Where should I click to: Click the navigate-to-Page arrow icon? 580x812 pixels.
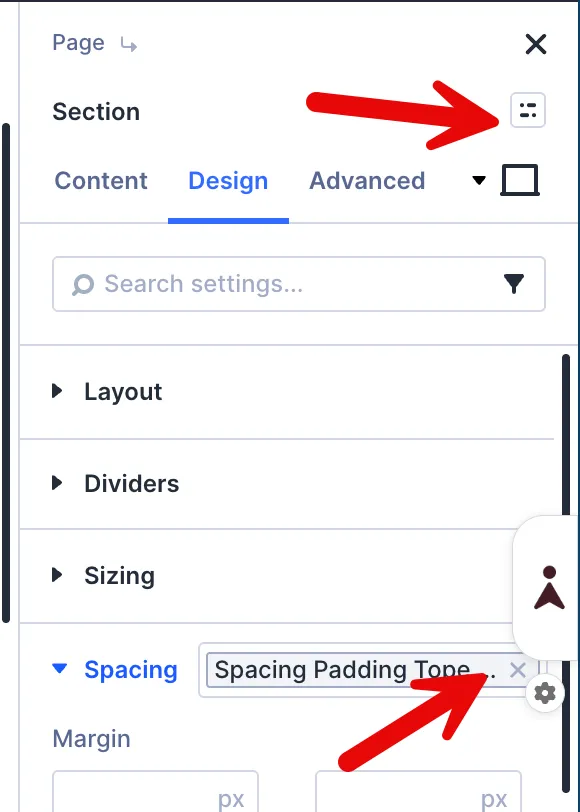pos(128,46)
